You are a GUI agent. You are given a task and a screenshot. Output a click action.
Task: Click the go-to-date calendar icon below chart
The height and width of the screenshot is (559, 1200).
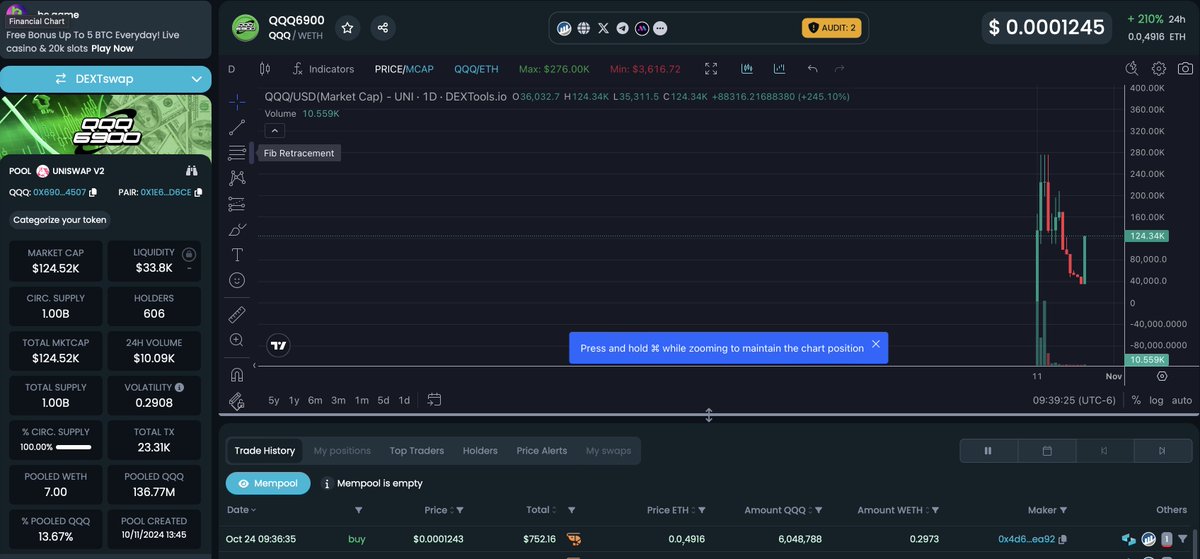(434, 400)
